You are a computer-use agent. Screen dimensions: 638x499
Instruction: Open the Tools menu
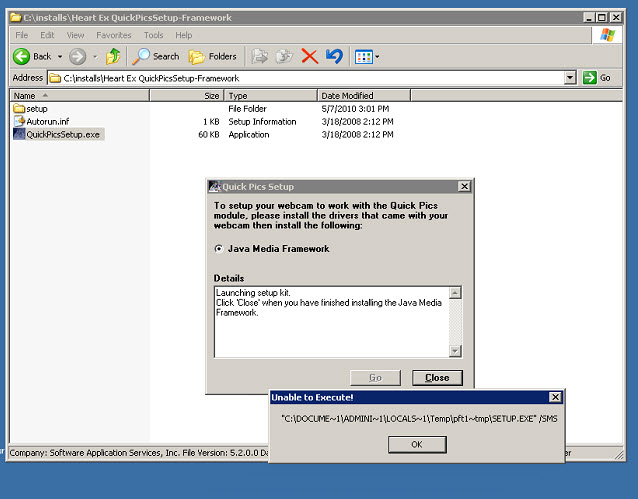153,35
